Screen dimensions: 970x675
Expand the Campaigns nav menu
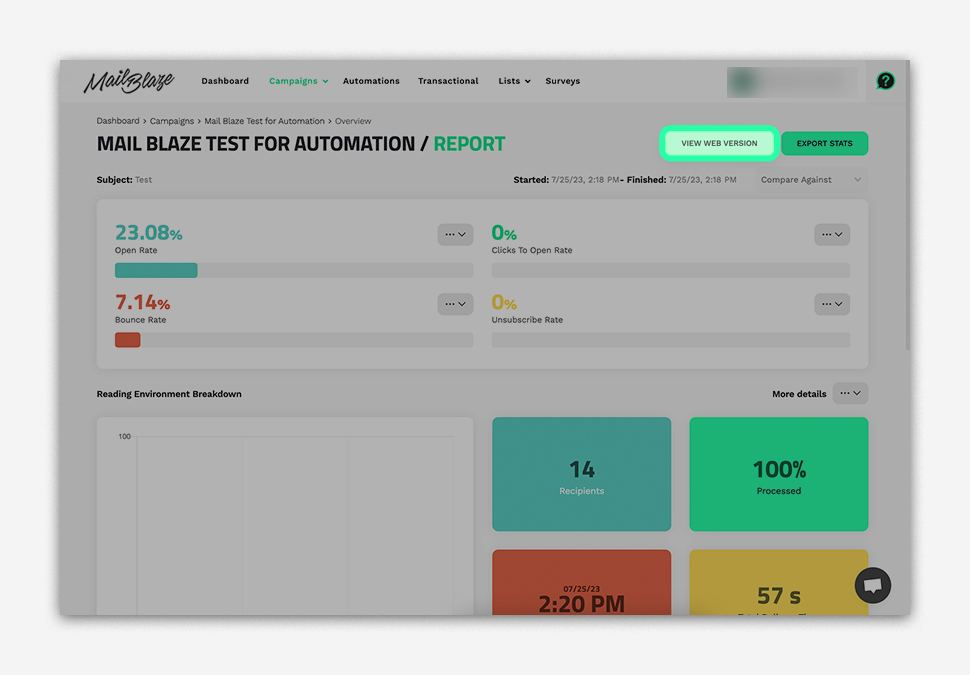tap(298, 81)
